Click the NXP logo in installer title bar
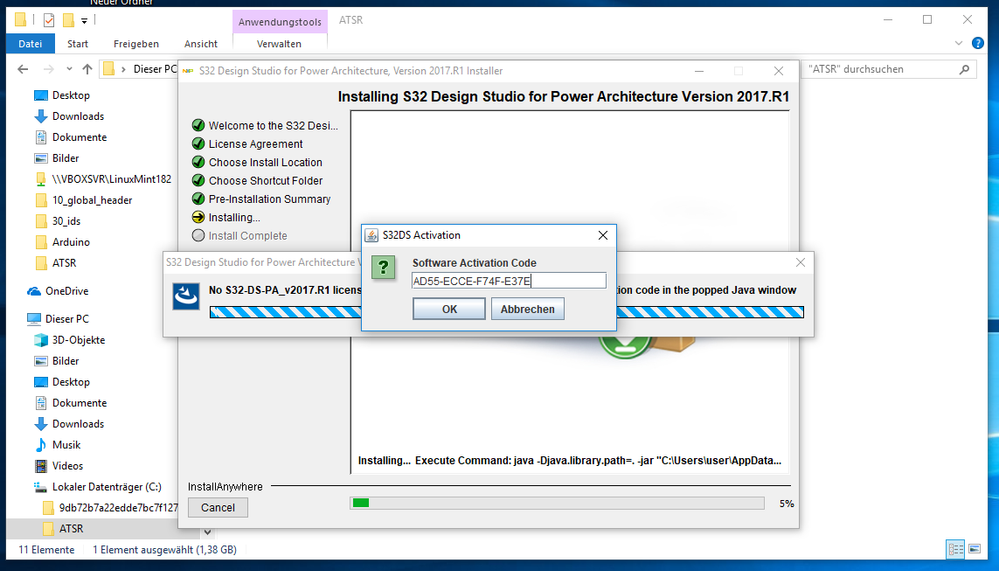 pyautogui.click(x=188, y=71)
